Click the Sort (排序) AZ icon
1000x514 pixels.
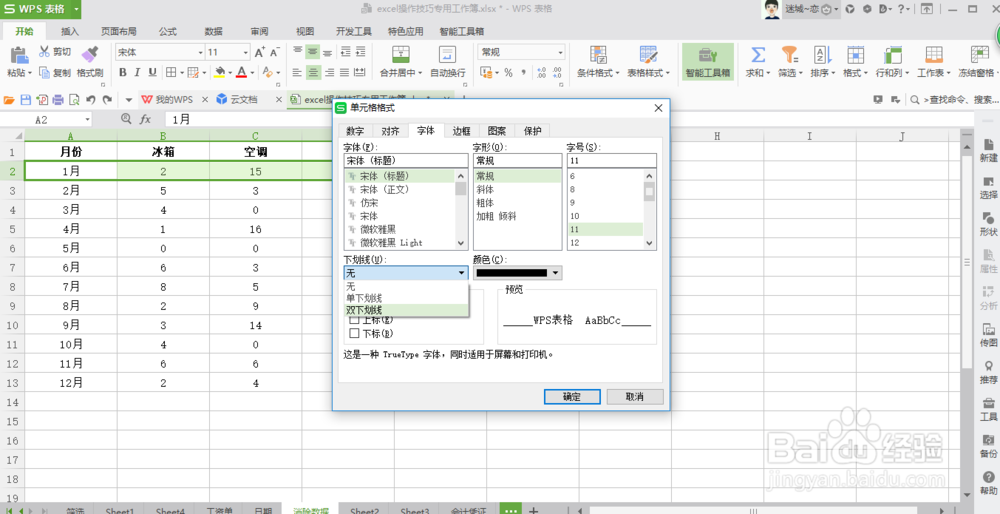(821, 54)
